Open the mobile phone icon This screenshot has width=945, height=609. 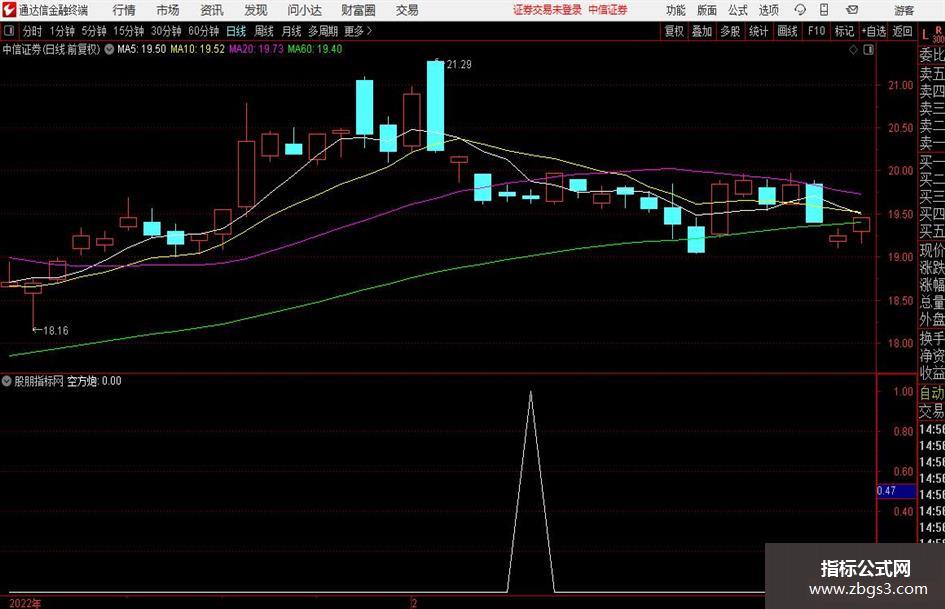(824, 10)
